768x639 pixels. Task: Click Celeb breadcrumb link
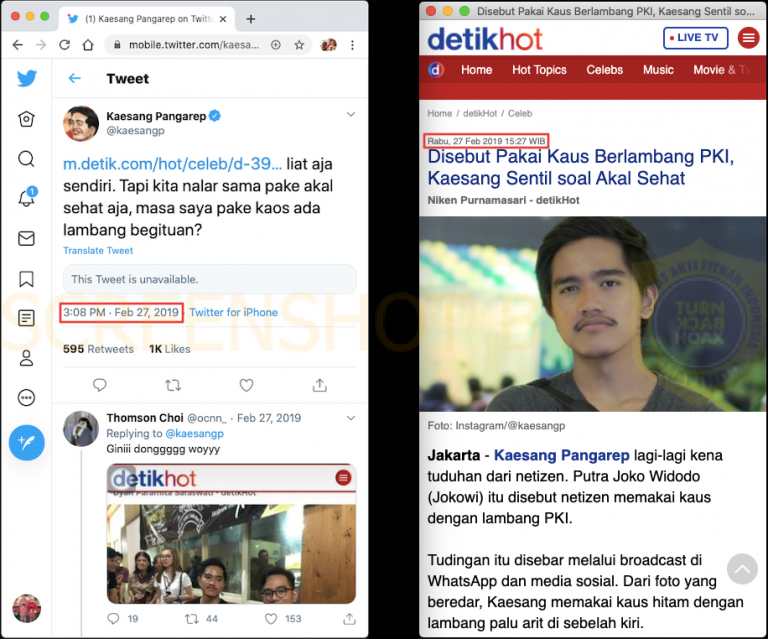point(520,114)
